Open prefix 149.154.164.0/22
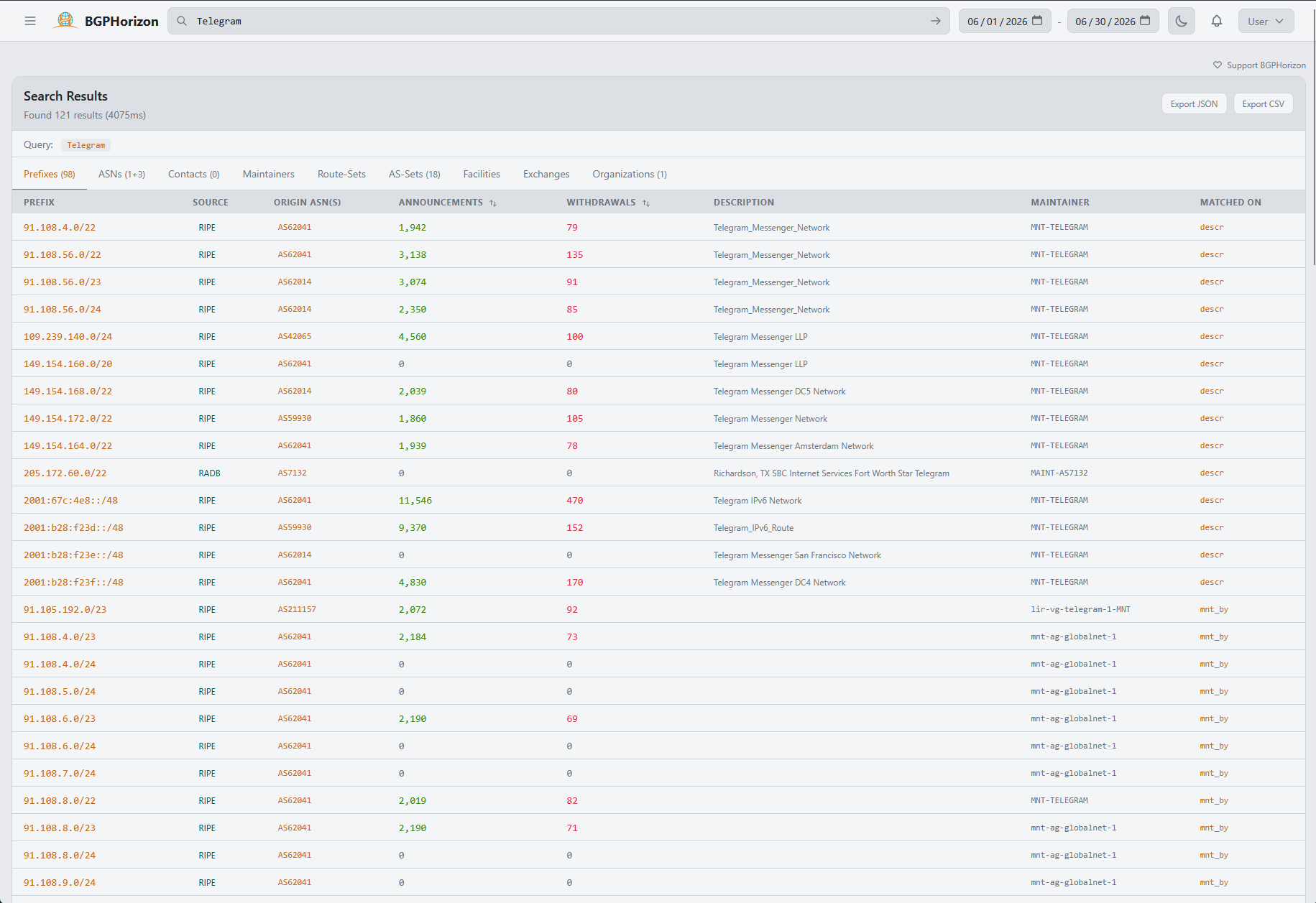 coord(68,446)
